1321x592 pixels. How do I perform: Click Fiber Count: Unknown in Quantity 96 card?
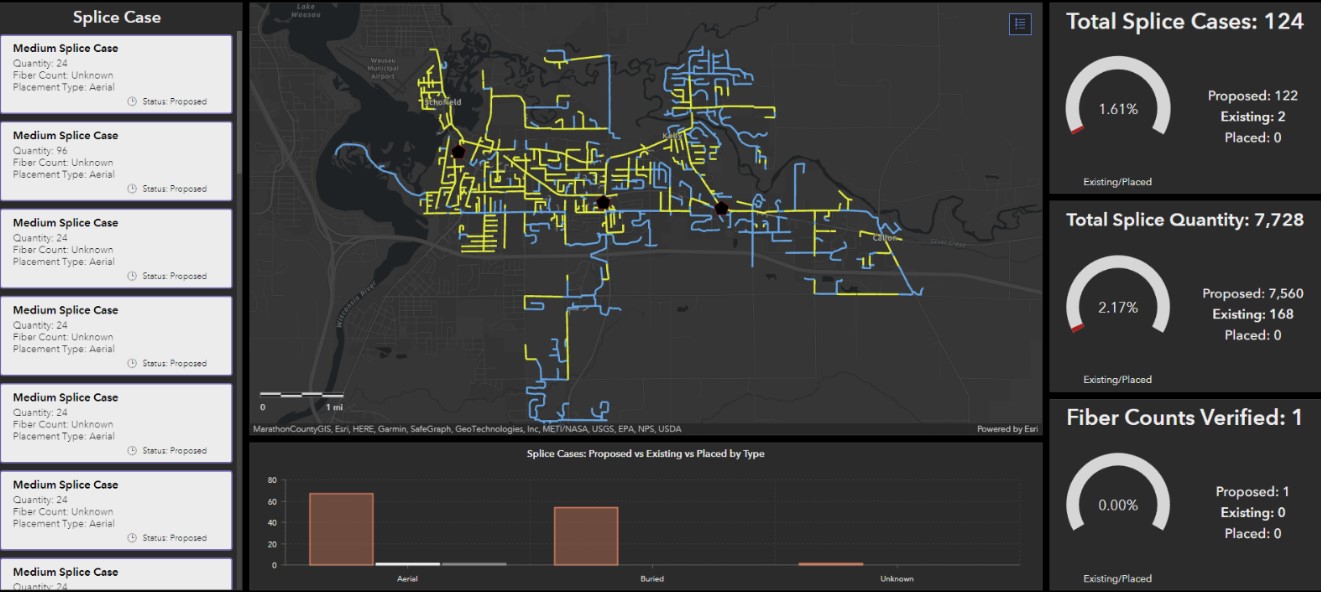(x=63, y=163)
